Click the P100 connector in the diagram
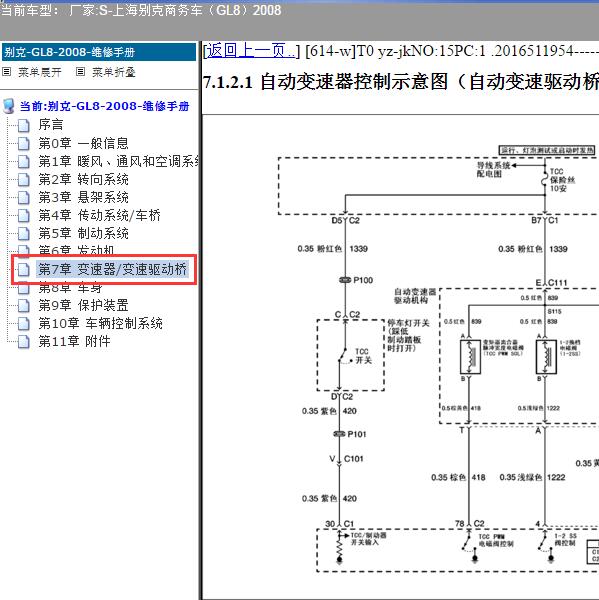 pyautogui.click(x=356, y=280)
